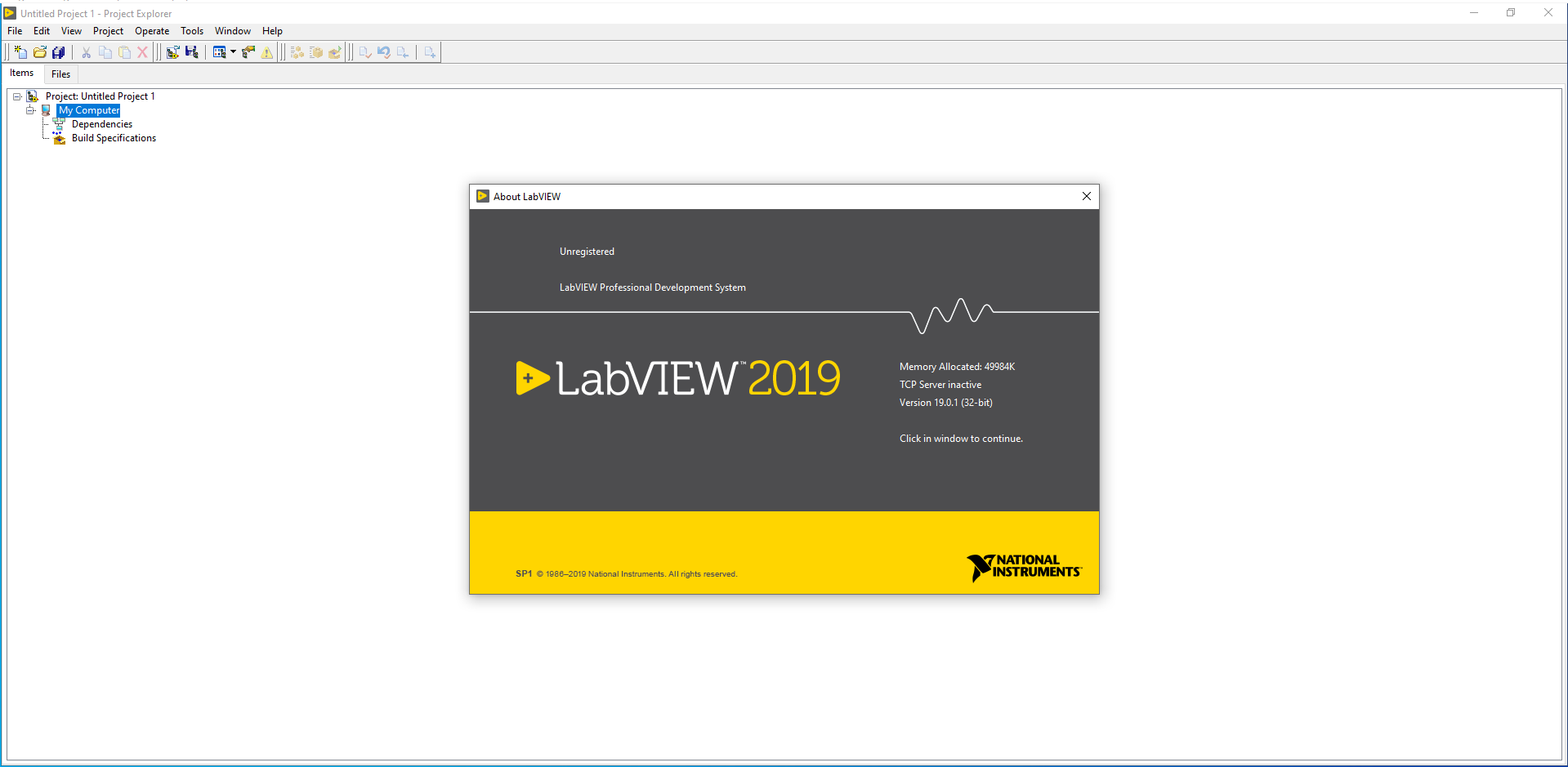Click the source control Check In icon
Image resolution: width=1568 pixels, height=767 pixels.
tap(365, 52)
